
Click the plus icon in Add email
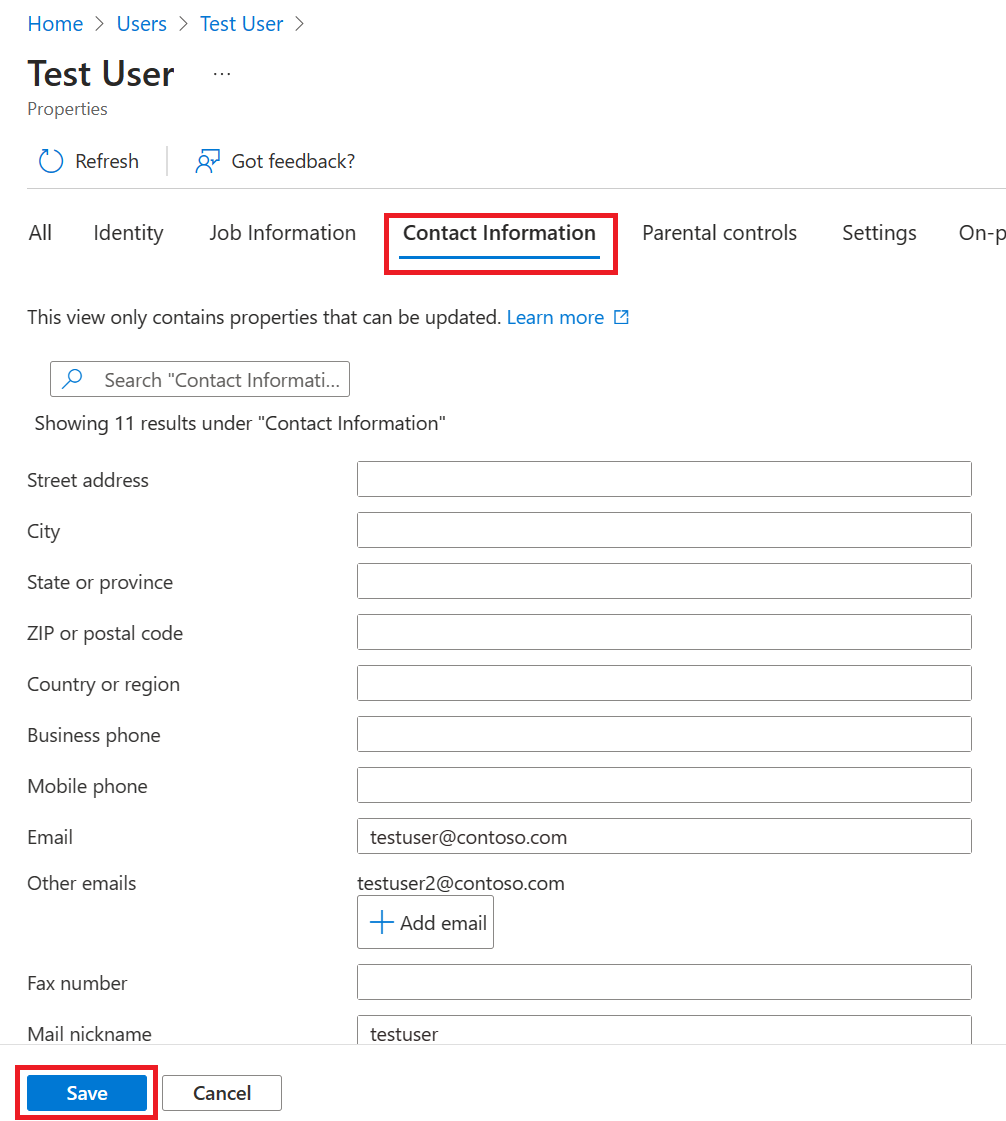(x=381, y=923)
